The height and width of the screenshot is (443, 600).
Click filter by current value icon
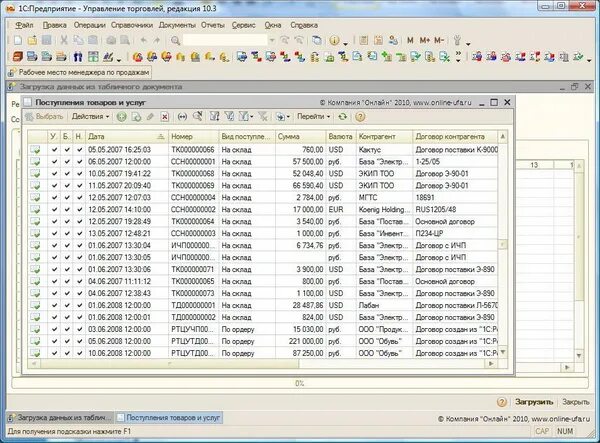click(229, 116)
